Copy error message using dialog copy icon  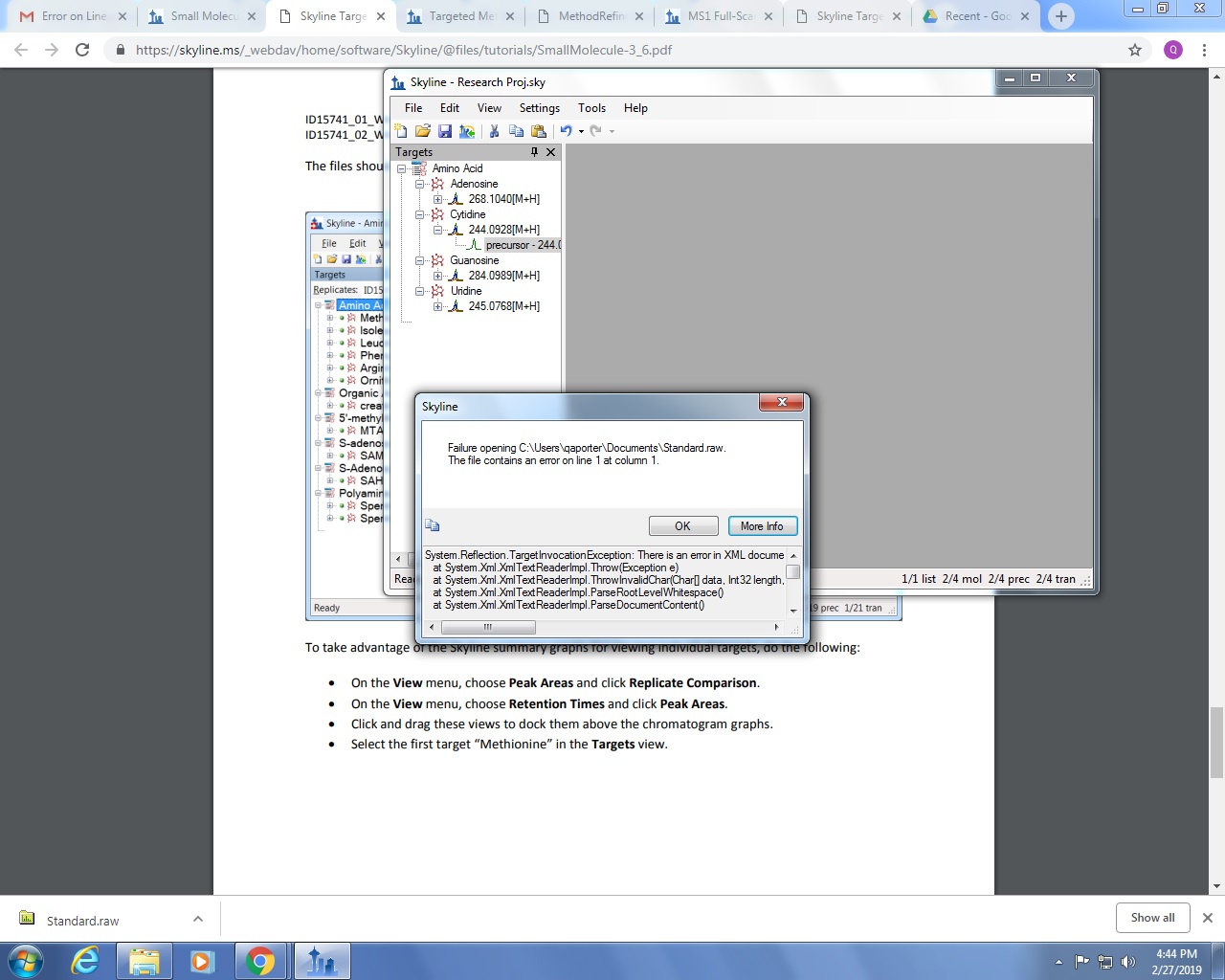click(433, 525)
